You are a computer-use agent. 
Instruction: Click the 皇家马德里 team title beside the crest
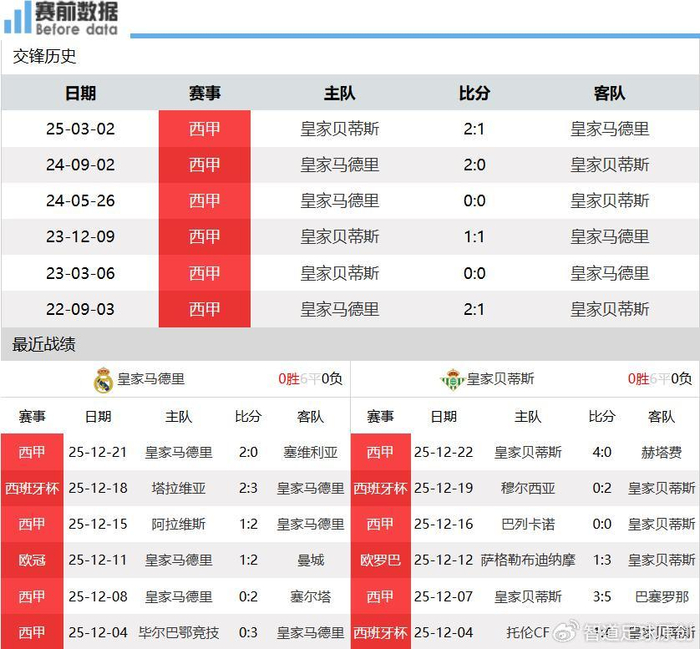pos(151,379)
